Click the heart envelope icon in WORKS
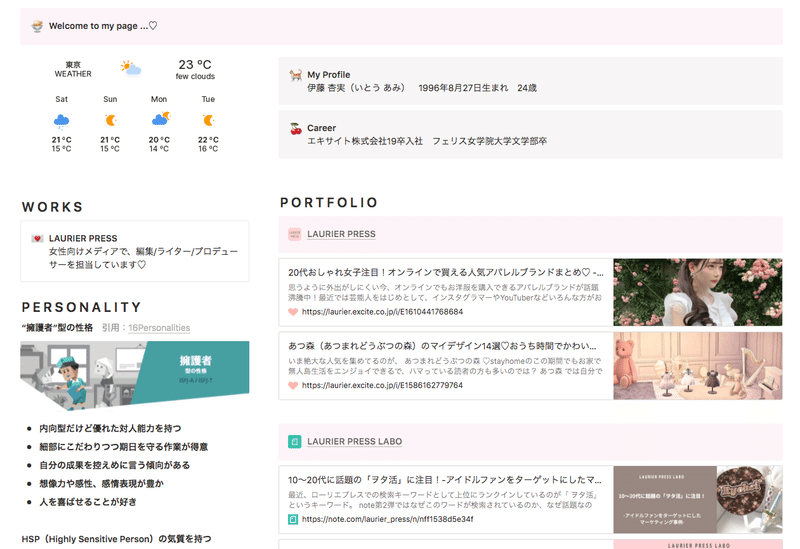Image resolution: width=800 pixels, height=549 pixels. (37, 238)
